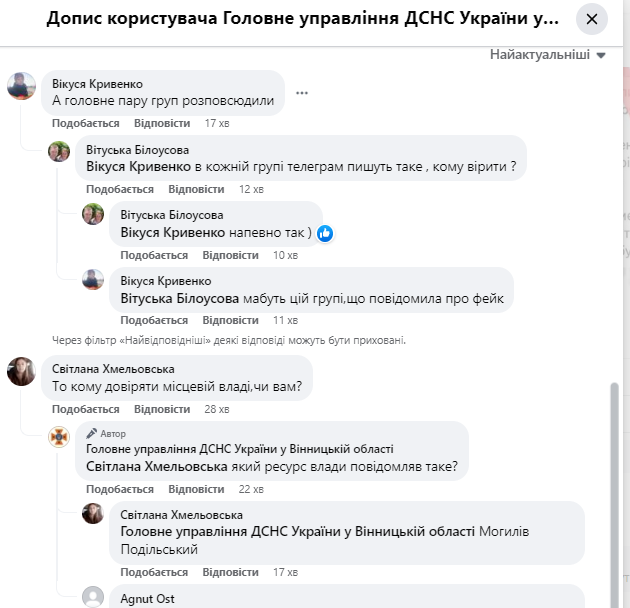Click Світлана Хмельовська's avatar on her top comment
This screenshot has width=630, height=608.
pyautogui.click(x=23, y=371)
